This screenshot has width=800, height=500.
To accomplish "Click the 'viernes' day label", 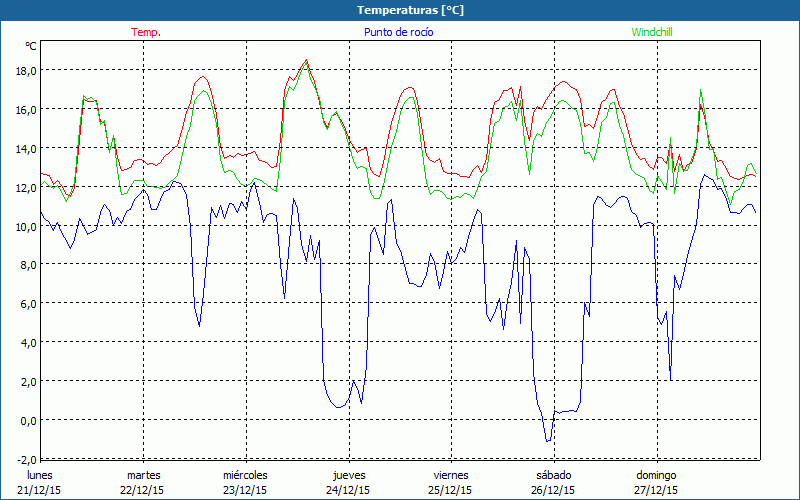I will pyautogui.click(x=451, y=475).
